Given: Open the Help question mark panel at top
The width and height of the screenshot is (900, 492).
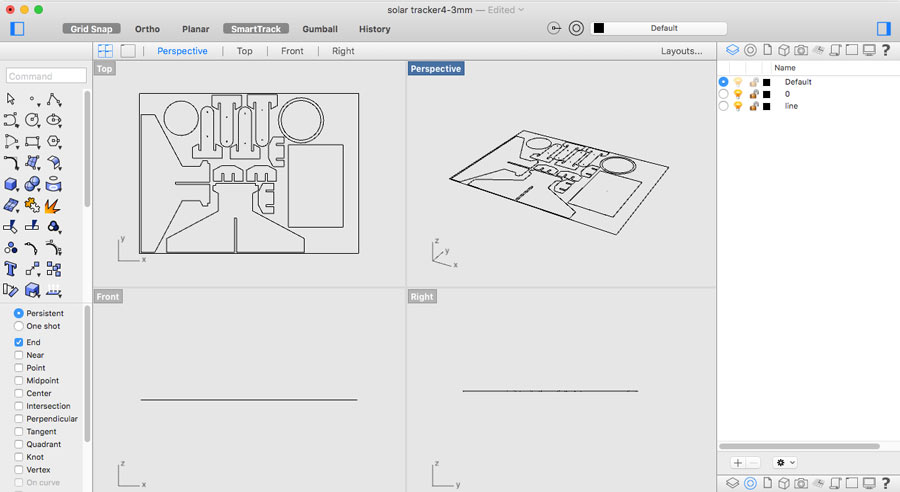Looking at the screenshot, I should tap(886, 50).
